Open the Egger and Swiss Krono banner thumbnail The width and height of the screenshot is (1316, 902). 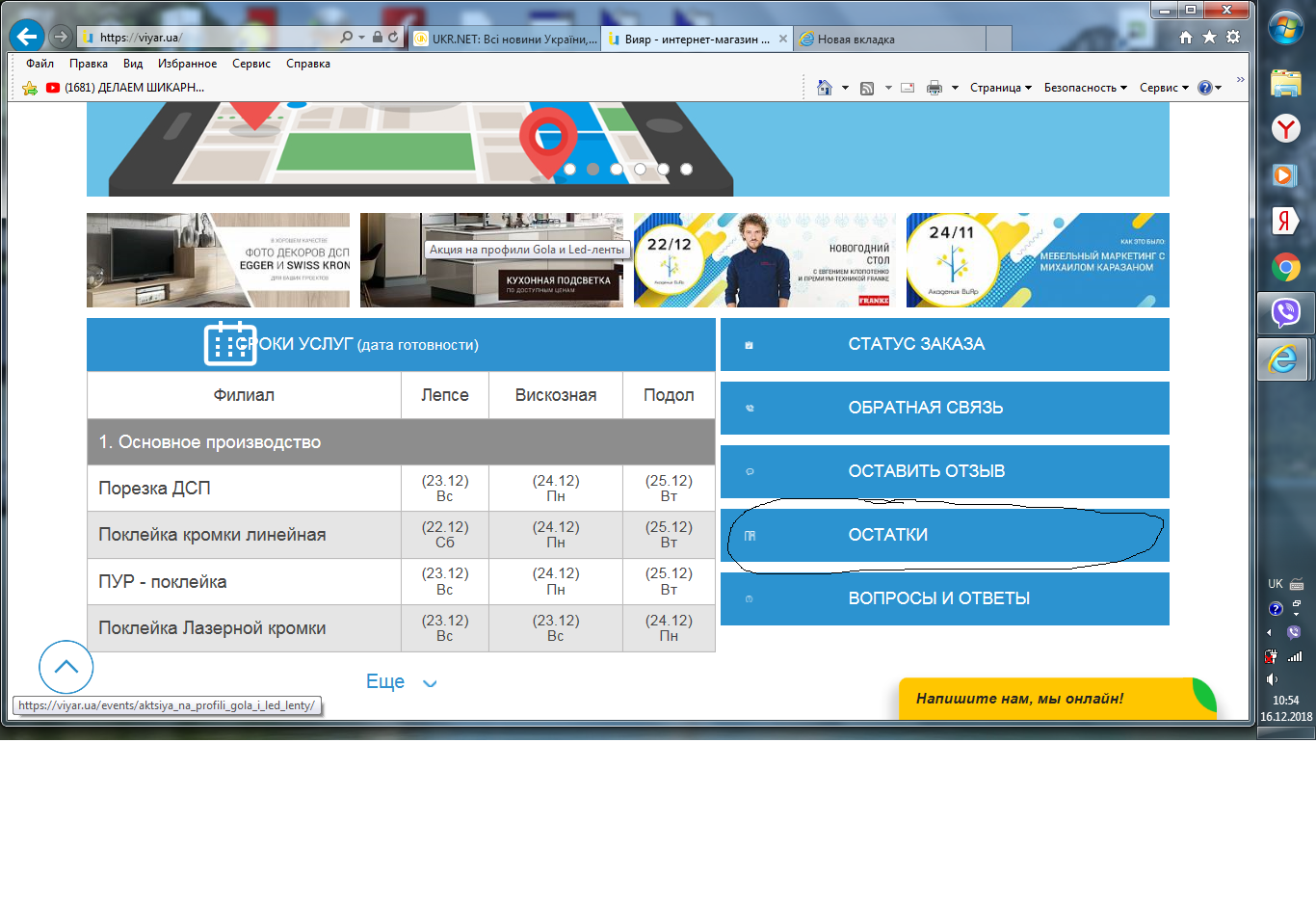(x=219, y=260)
